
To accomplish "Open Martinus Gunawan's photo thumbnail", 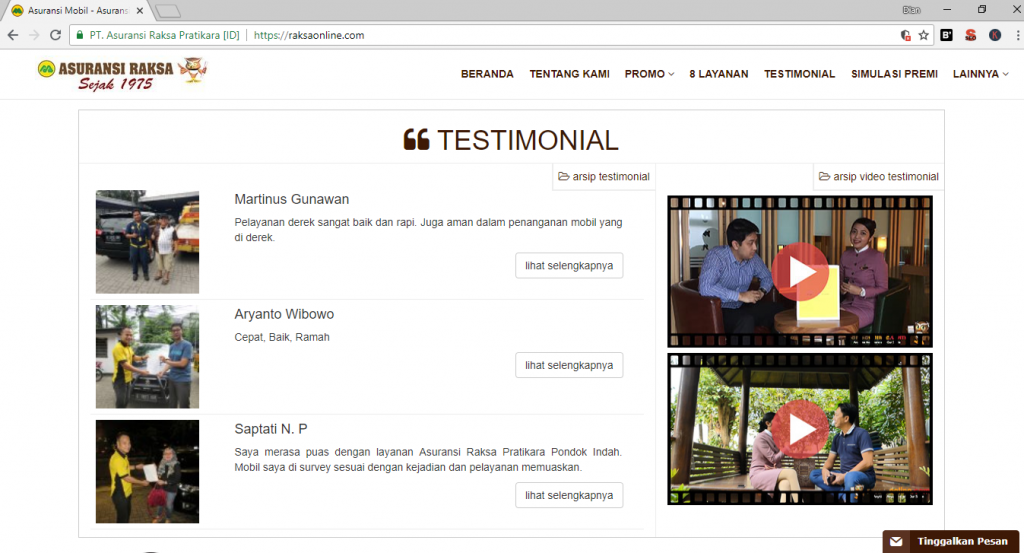I will [148, 242].
